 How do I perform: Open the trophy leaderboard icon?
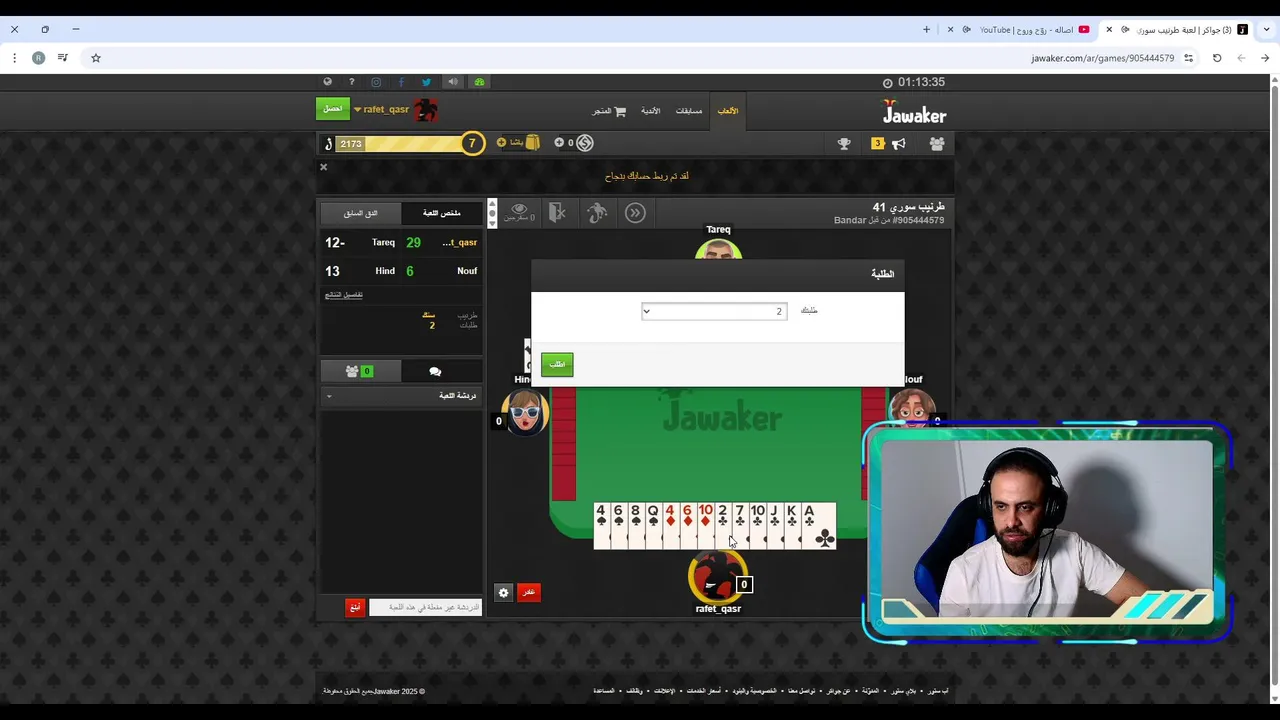pos(844,144)
